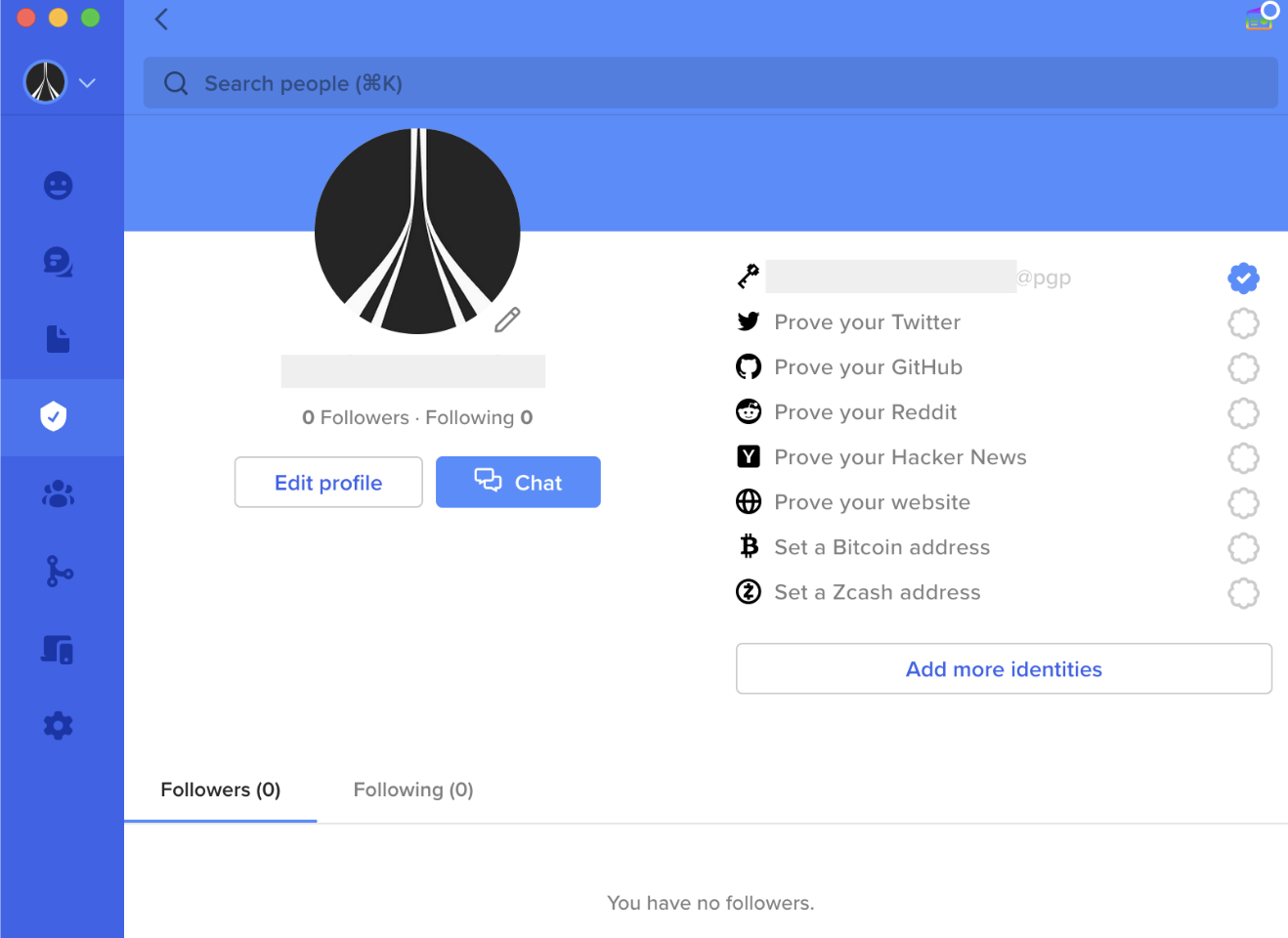Open the Files tab in sidebar

pos(59,339)
